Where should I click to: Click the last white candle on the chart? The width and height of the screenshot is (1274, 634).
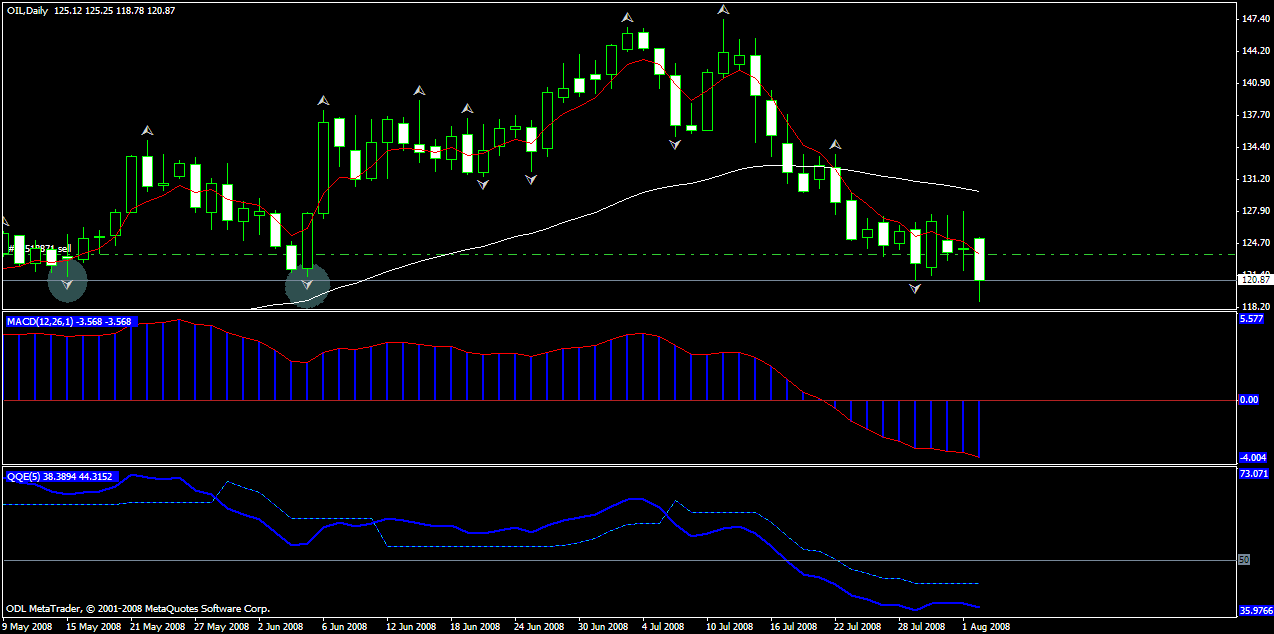tap(980, 259)
